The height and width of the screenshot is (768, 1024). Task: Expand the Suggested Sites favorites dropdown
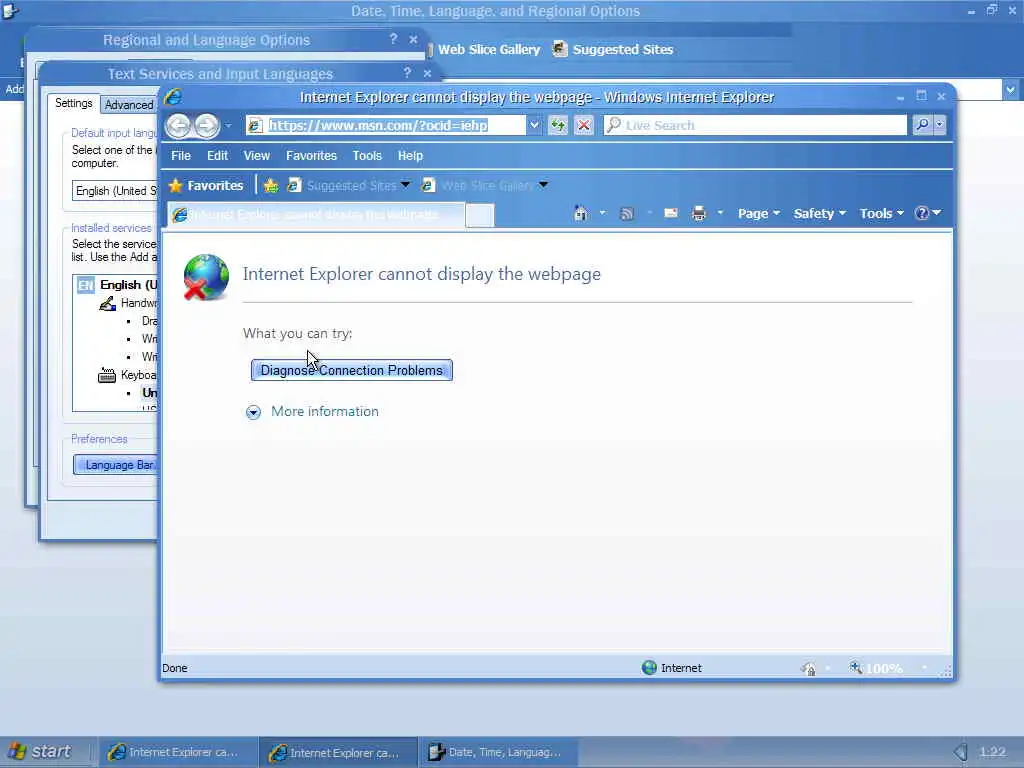tap(406, 185)
